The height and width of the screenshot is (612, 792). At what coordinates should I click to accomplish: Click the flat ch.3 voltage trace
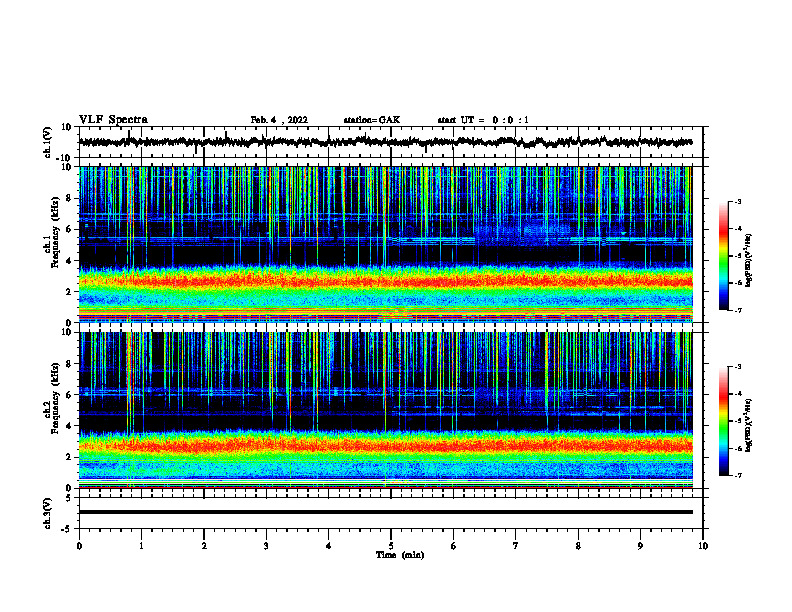click(385, 512)
